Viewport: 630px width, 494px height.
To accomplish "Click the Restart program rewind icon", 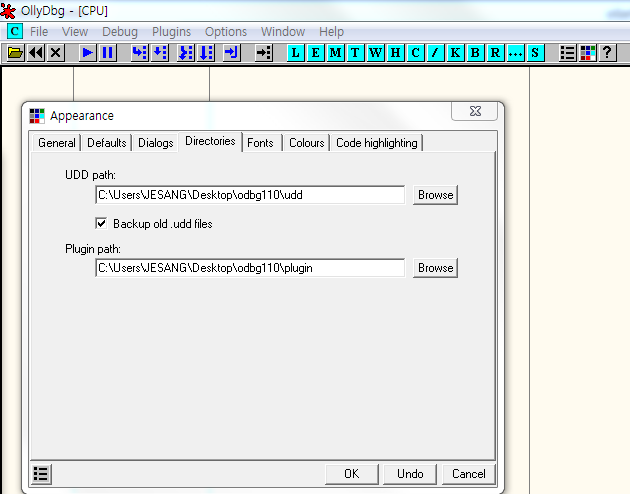I will point(36,53).
